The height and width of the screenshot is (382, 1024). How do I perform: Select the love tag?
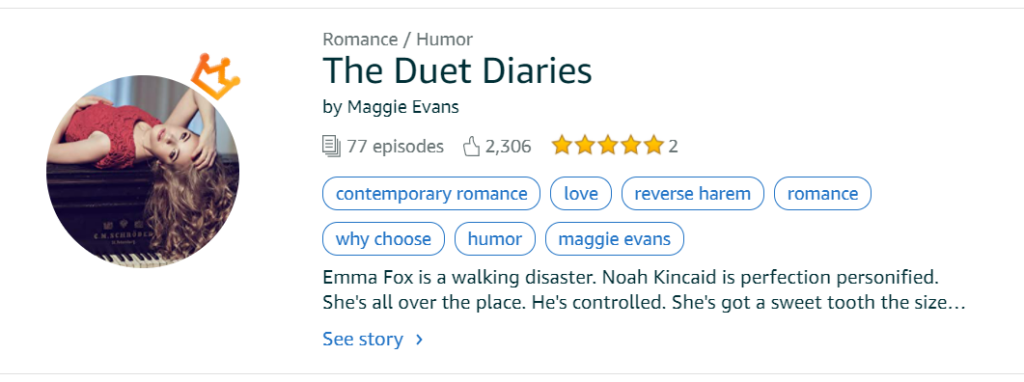[x=581, y=193]
